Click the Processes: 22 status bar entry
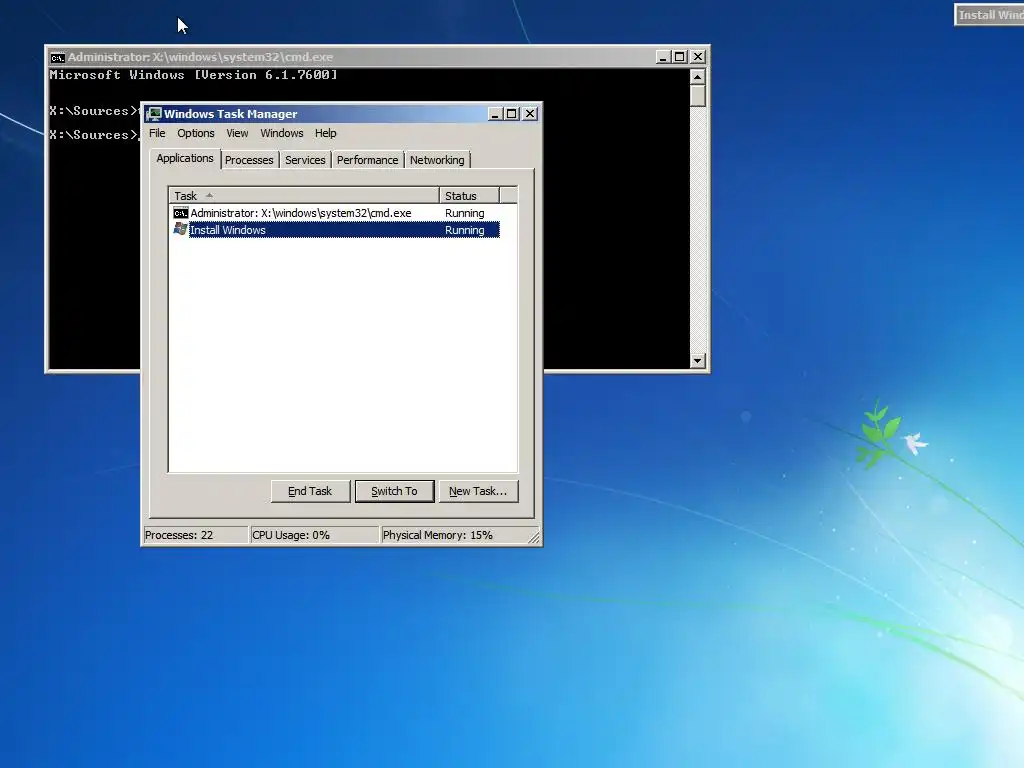Viewport: 1024px width, 768px height. [195, 535]
